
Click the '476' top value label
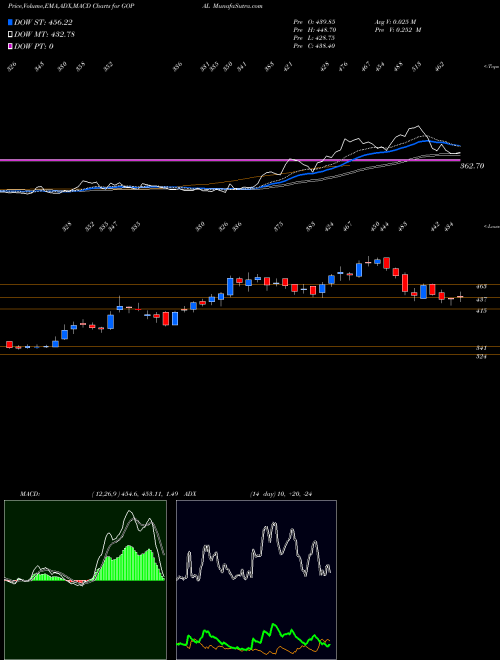tap(343, 67)
